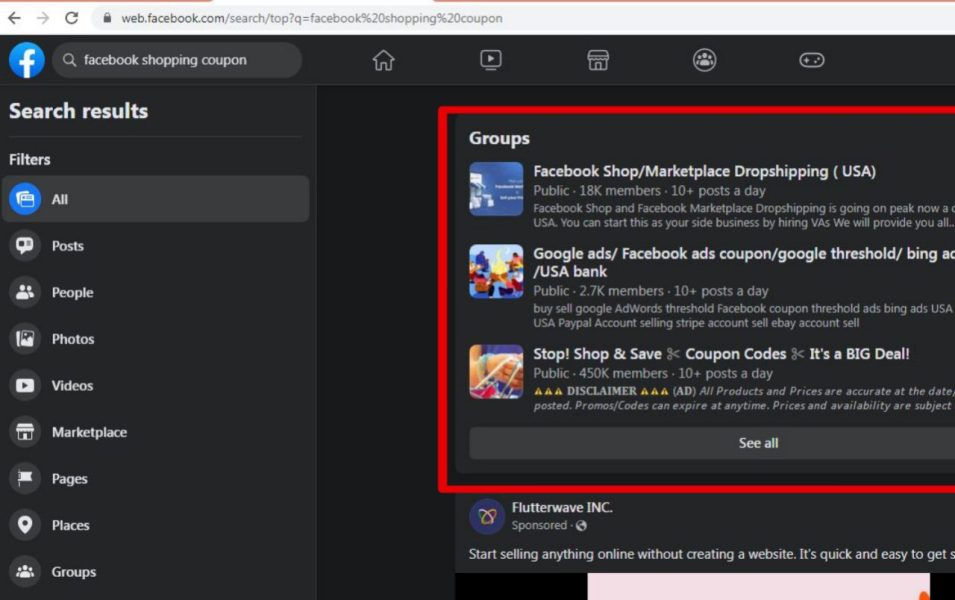Open Facebook Shop/Marketplace Dropshipping (USA) group

click(x=705, y=171)
